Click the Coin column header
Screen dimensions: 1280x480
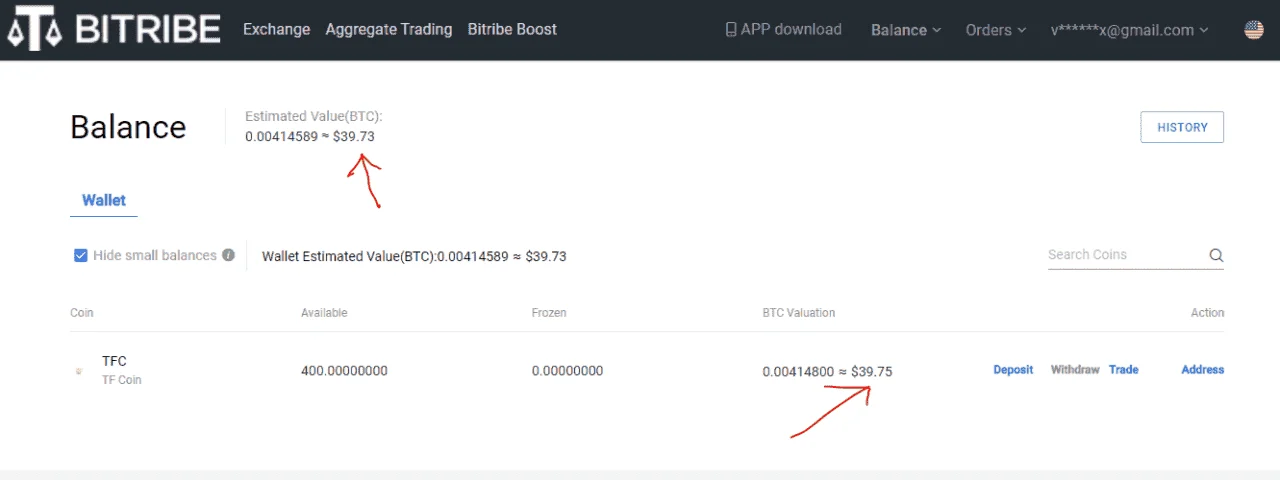(x=82, y=313)
